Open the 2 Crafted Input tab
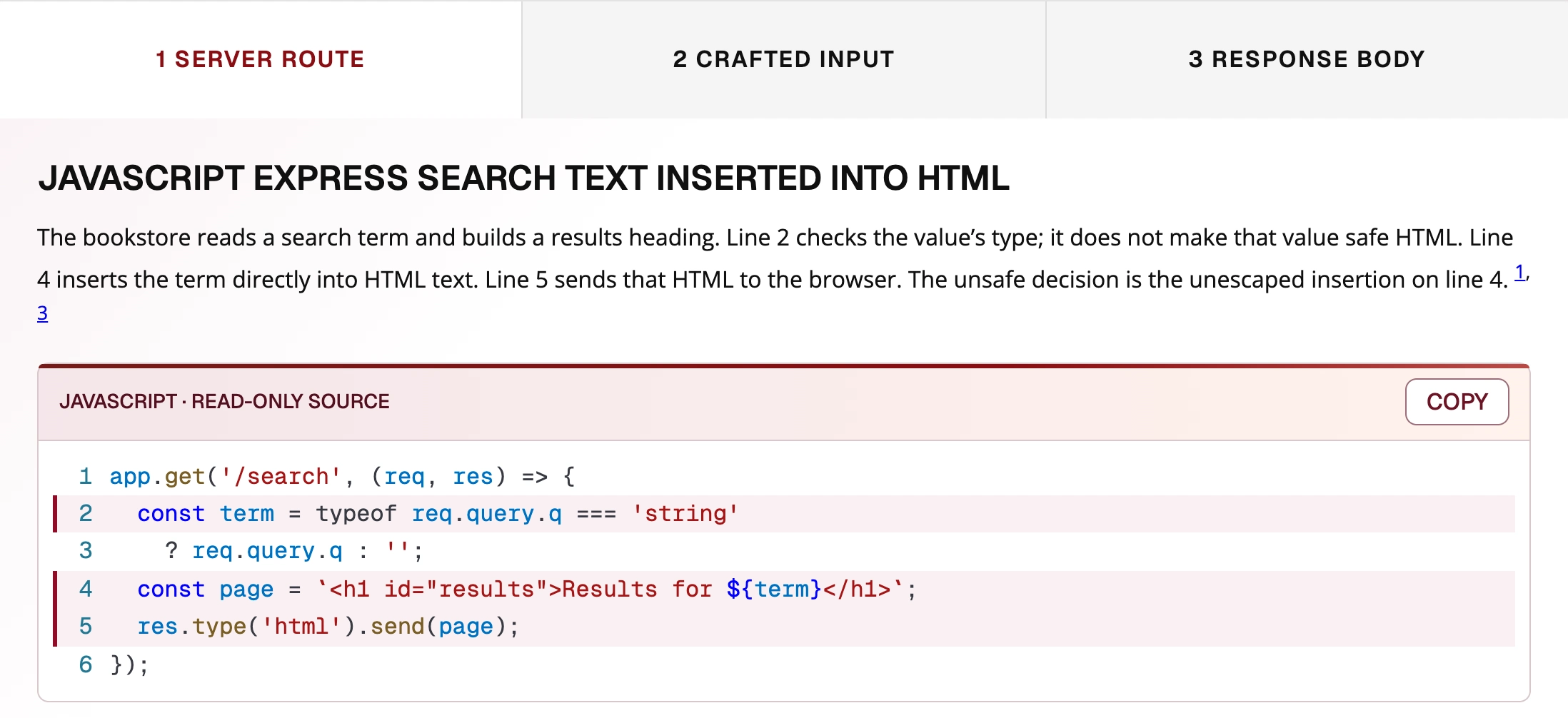The height and width of the screenshot is (718, 1568). coord(784,59)
